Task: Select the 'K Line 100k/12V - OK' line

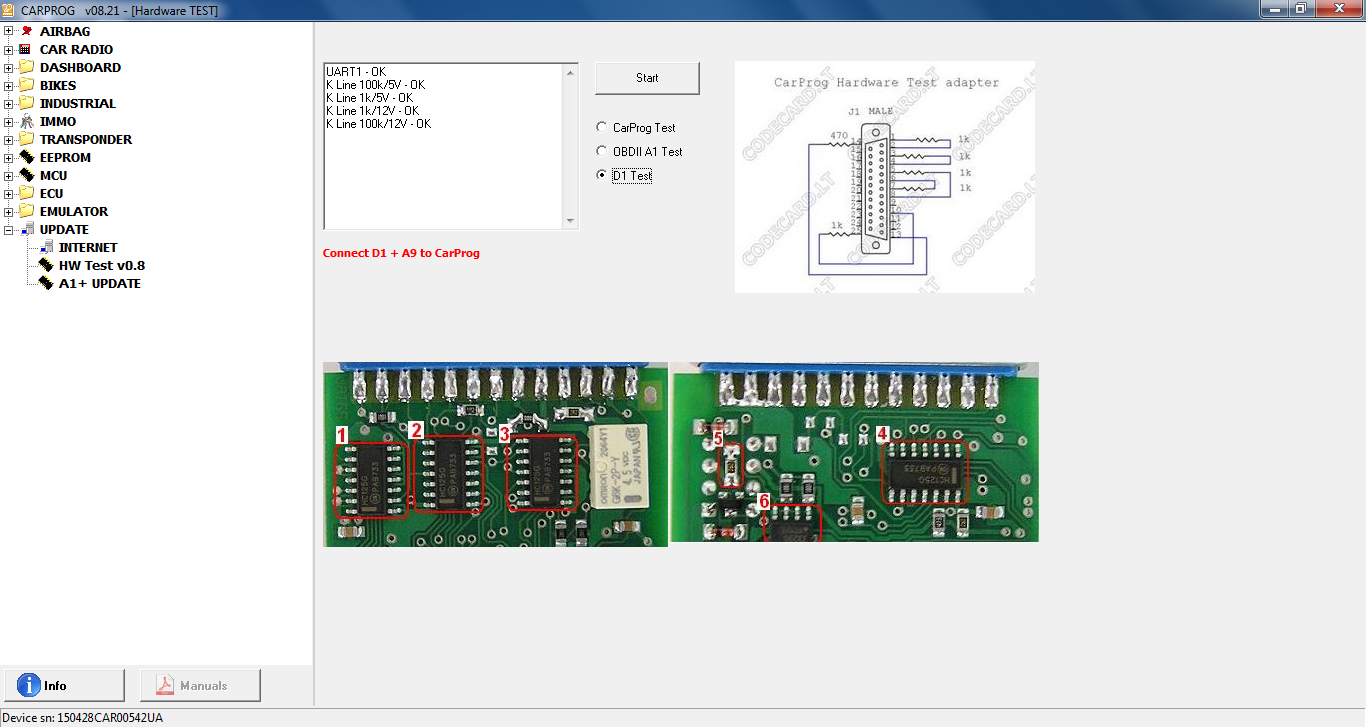Action: tap(378, 124)
